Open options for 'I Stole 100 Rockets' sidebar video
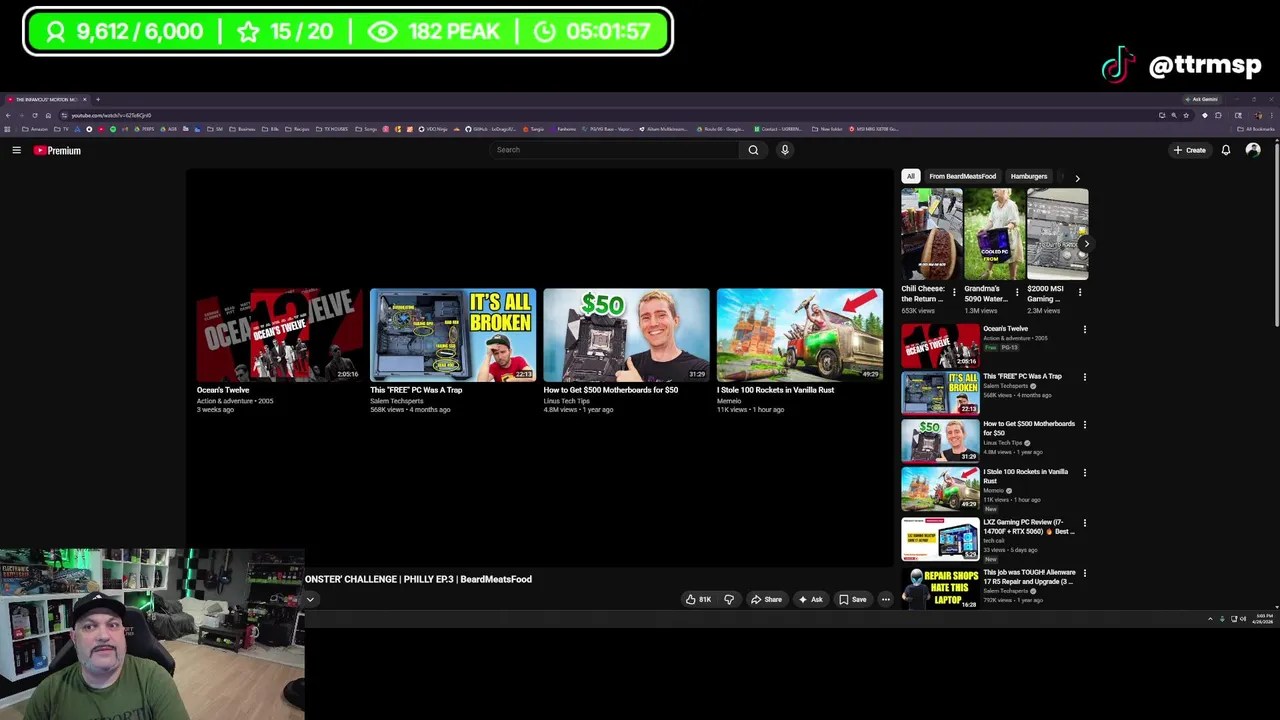 [1085, 472]
